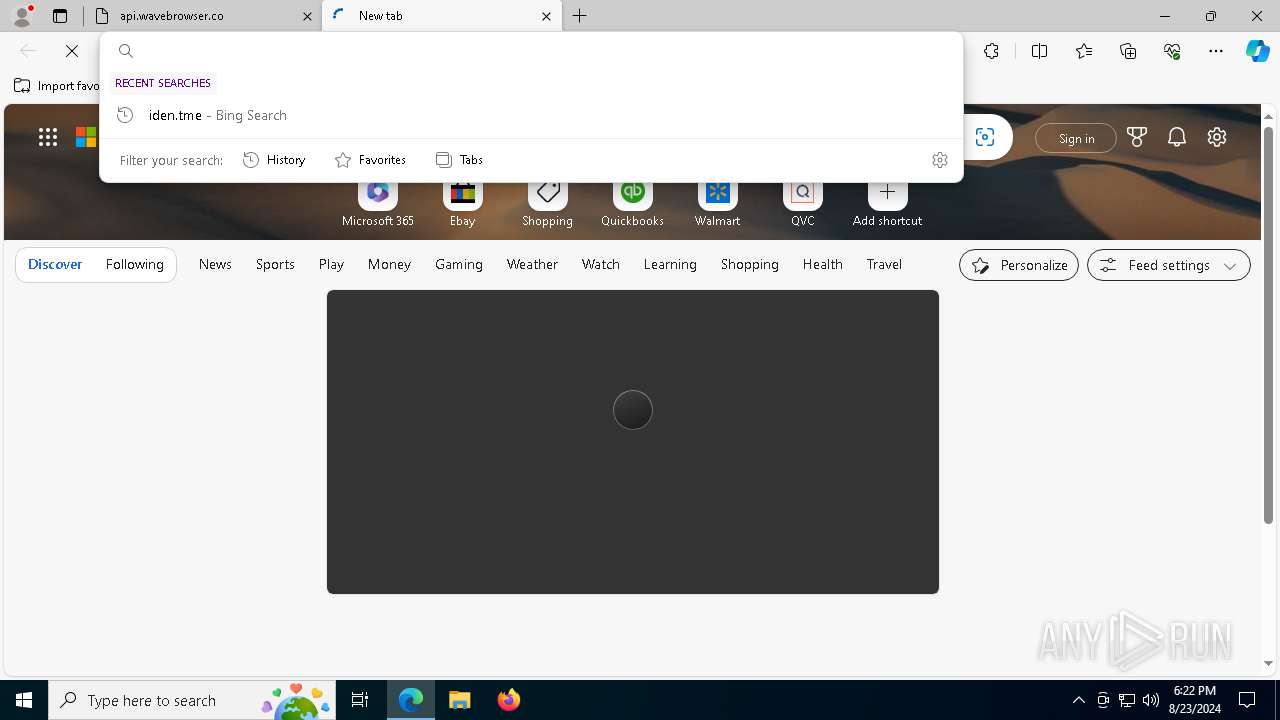Open the browser profile icon
This screenshot has width=1280, height=720.
(x=22, y=15)
